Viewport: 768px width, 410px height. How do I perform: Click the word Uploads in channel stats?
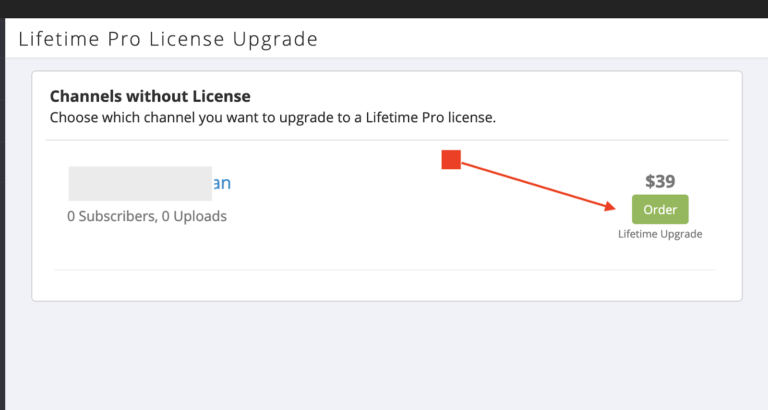click(x=200, y=216)
